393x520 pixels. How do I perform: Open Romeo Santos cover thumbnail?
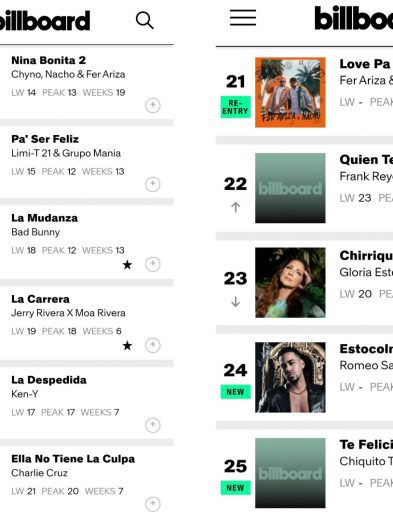pyautogui.click(x=290, y=377)
